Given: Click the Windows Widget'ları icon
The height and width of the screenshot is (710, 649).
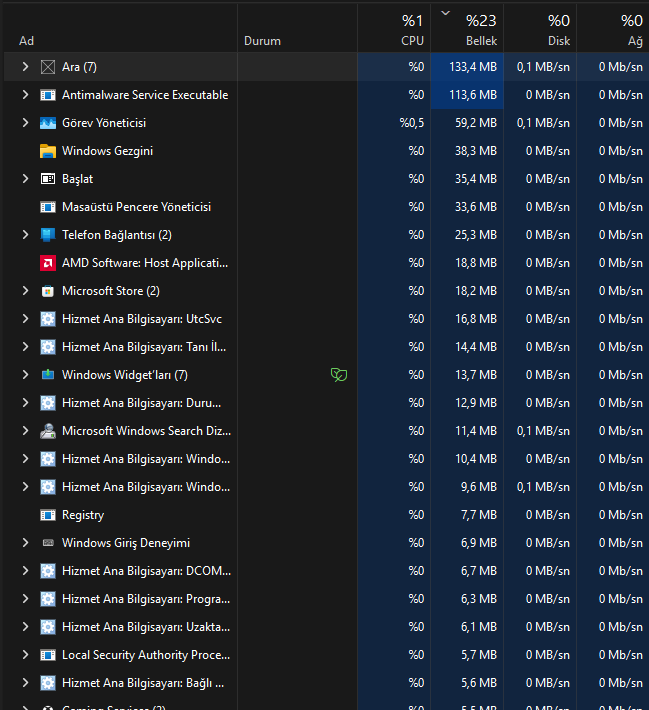Looking at the screenshot, I should pos(48,375).
